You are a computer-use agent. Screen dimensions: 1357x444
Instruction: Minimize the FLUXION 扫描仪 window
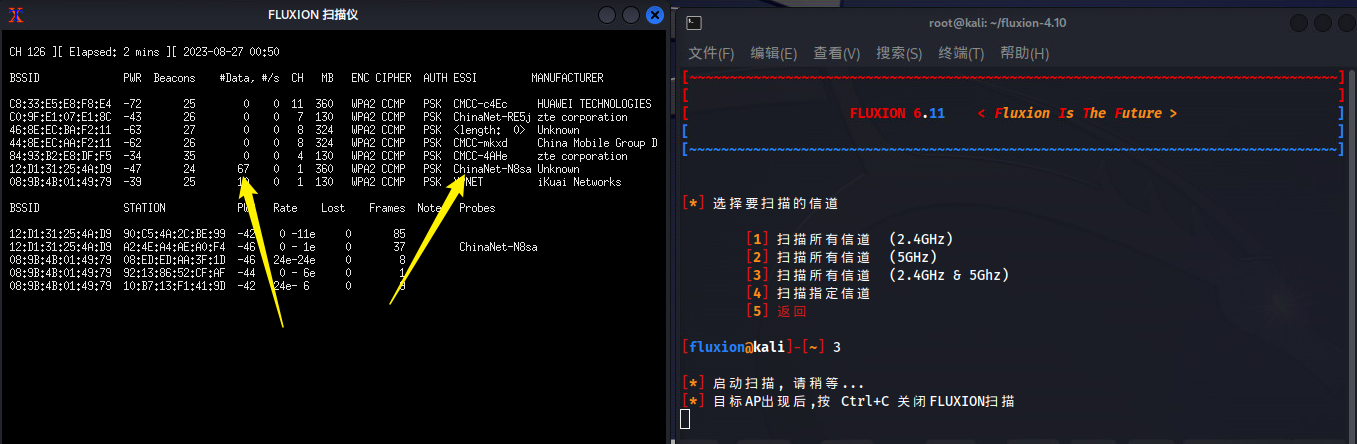607,15
